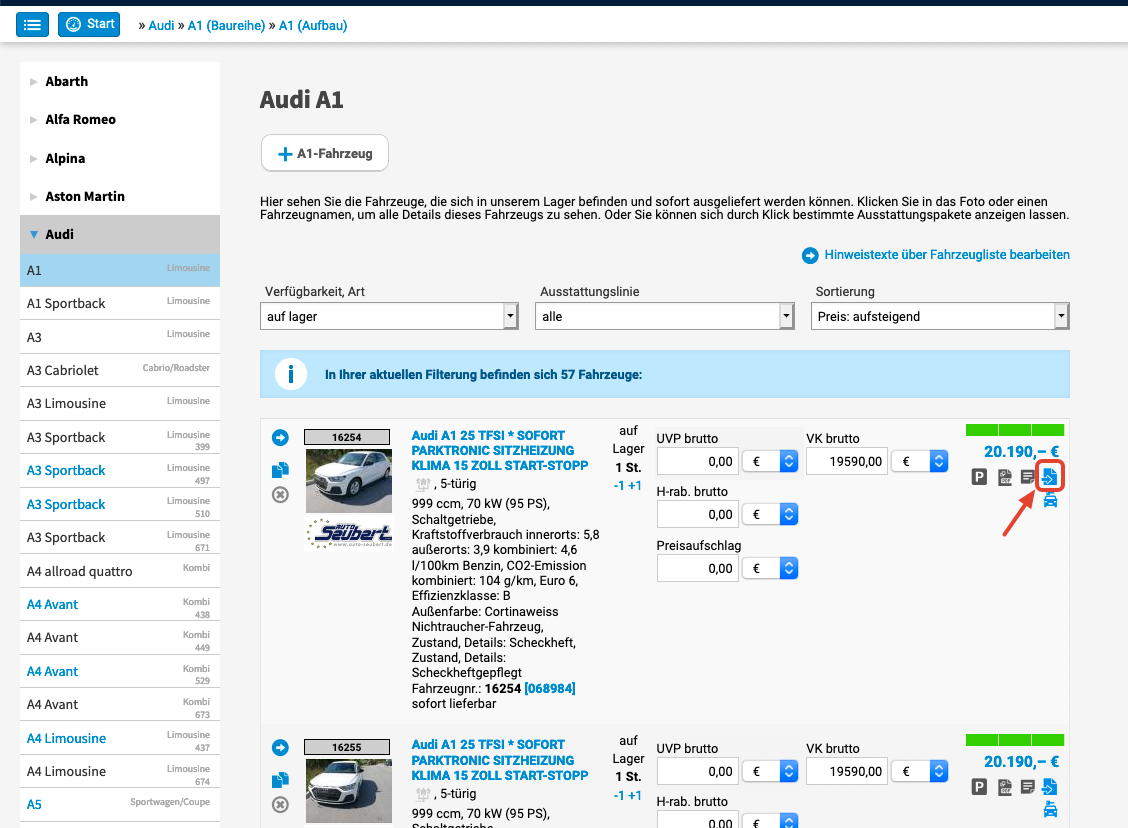Open the PDF icon for vehicle 16254
The height and width of the screenshot is (828, 1128).
(x=1004, y=478)
